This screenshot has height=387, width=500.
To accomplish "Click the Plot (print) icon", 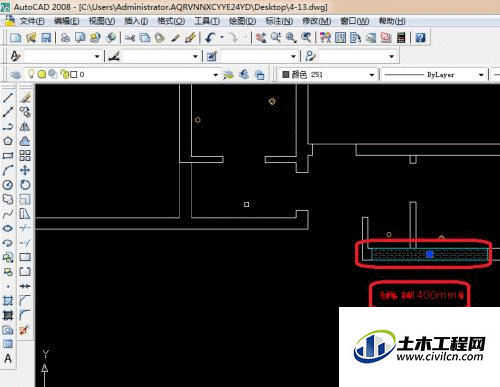I will click(x=65, y=37).
